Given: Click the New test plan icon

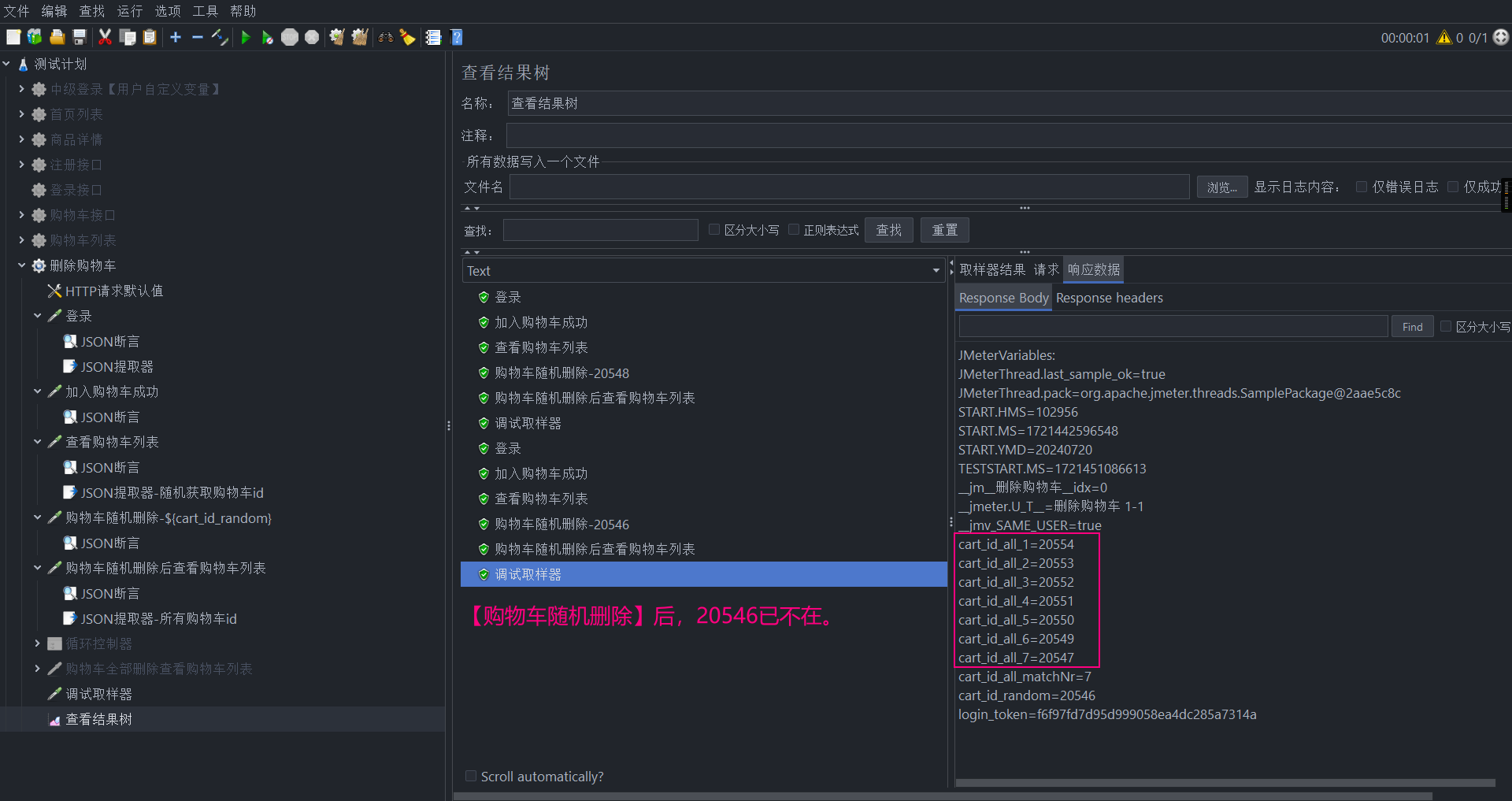Looking at the screenshot, I should coord(13,37).
